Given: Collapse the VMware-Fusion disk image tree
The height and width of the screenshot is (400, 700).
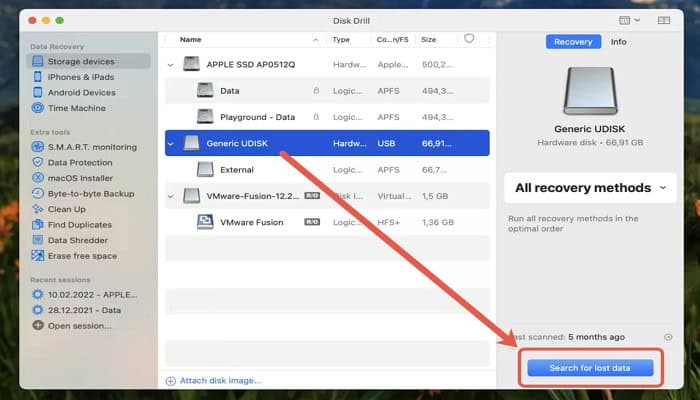Looking at the screenshot, I should [x=171, y=196].
